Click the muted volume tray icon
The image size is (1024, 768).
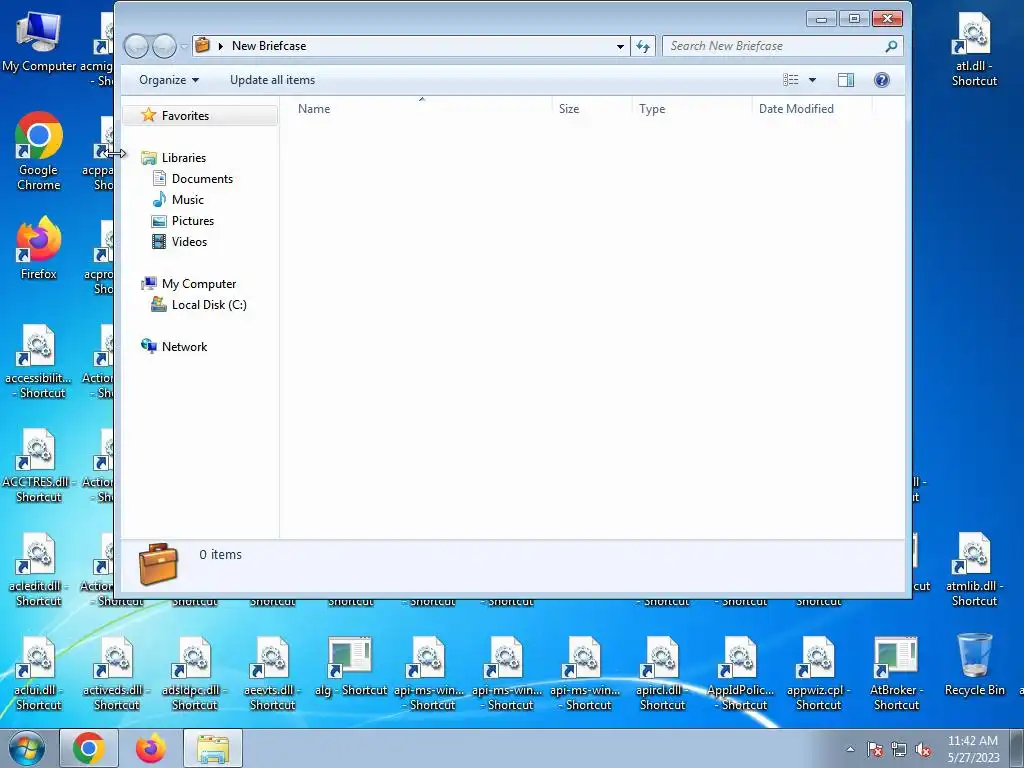[923, 749]
